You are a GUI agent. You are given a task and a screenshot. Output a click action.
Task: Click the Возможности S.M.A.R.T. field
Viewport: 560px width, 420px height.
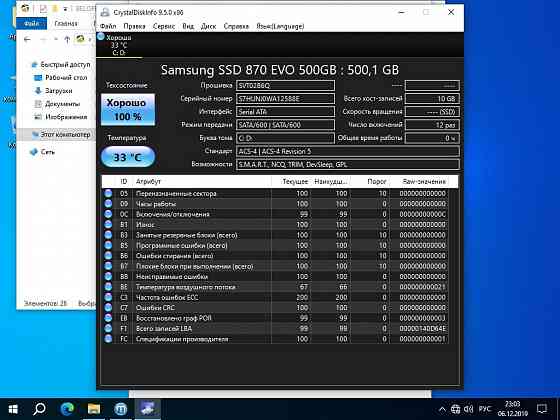click(348, 165)
